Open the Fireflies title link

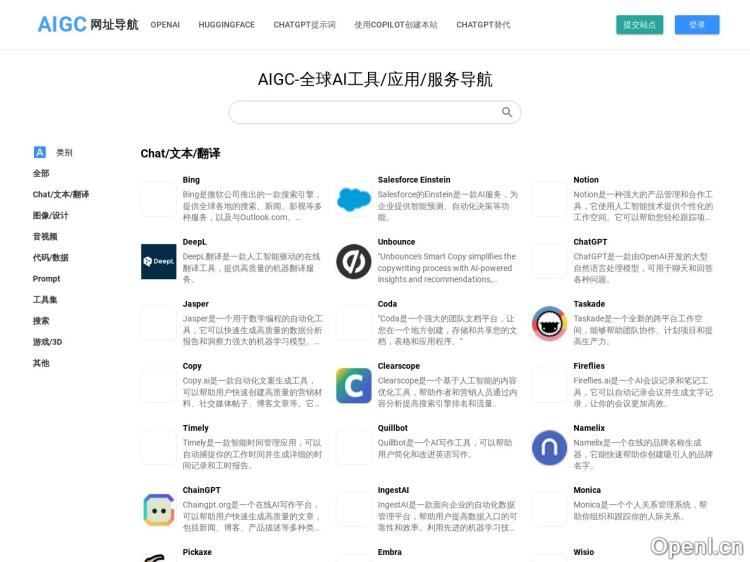click(x=589, y=366)
